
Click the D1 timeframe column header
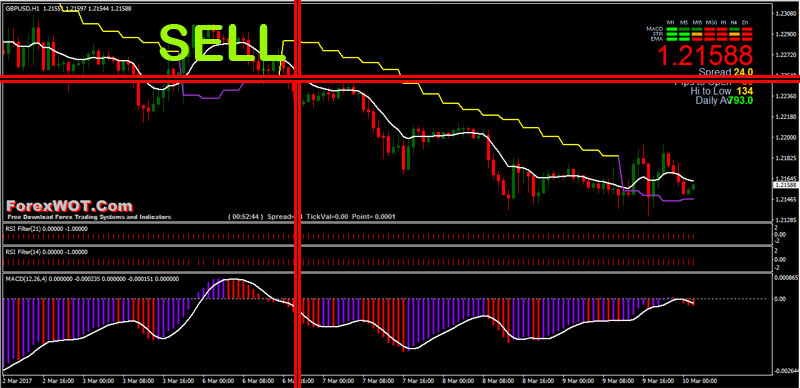[x=745, y=22]
